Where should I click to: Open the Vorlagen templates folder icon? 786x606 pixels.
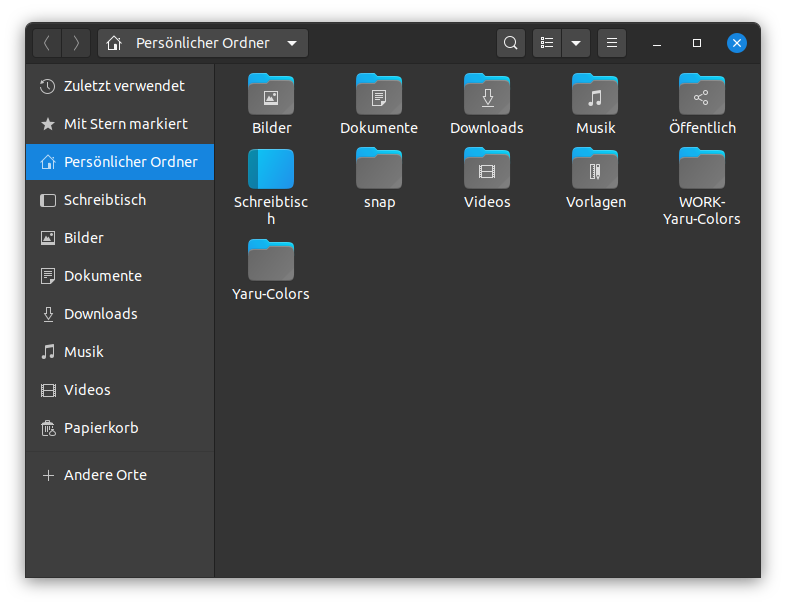point(595,168)
